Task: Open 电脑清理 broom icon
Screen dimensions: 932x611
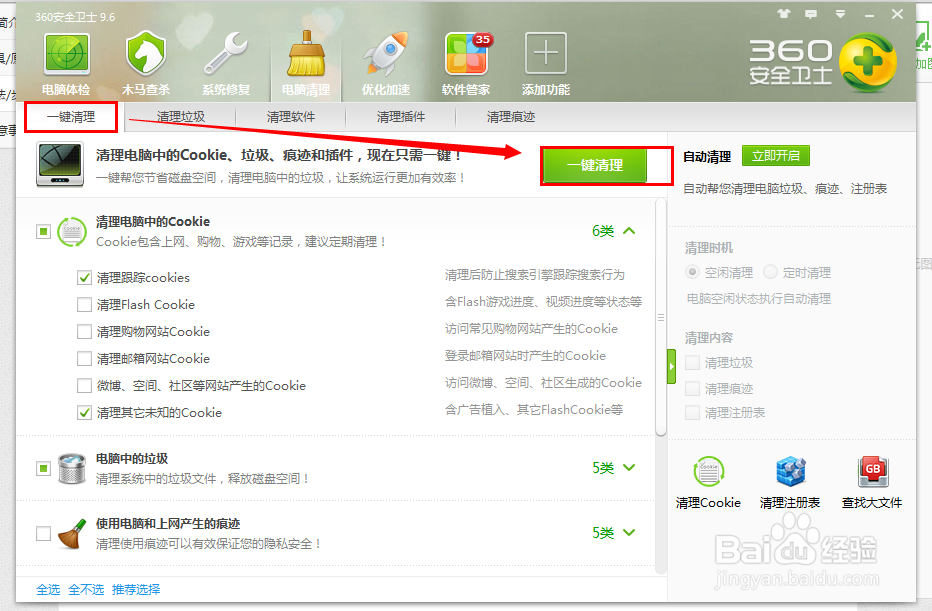Action: click(x=306, y=55)
